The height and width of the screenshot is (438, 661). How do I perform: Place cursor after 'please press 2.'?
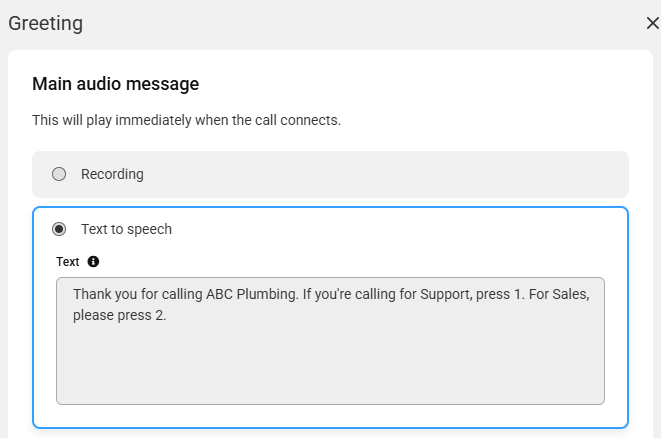tap(167, 315)
